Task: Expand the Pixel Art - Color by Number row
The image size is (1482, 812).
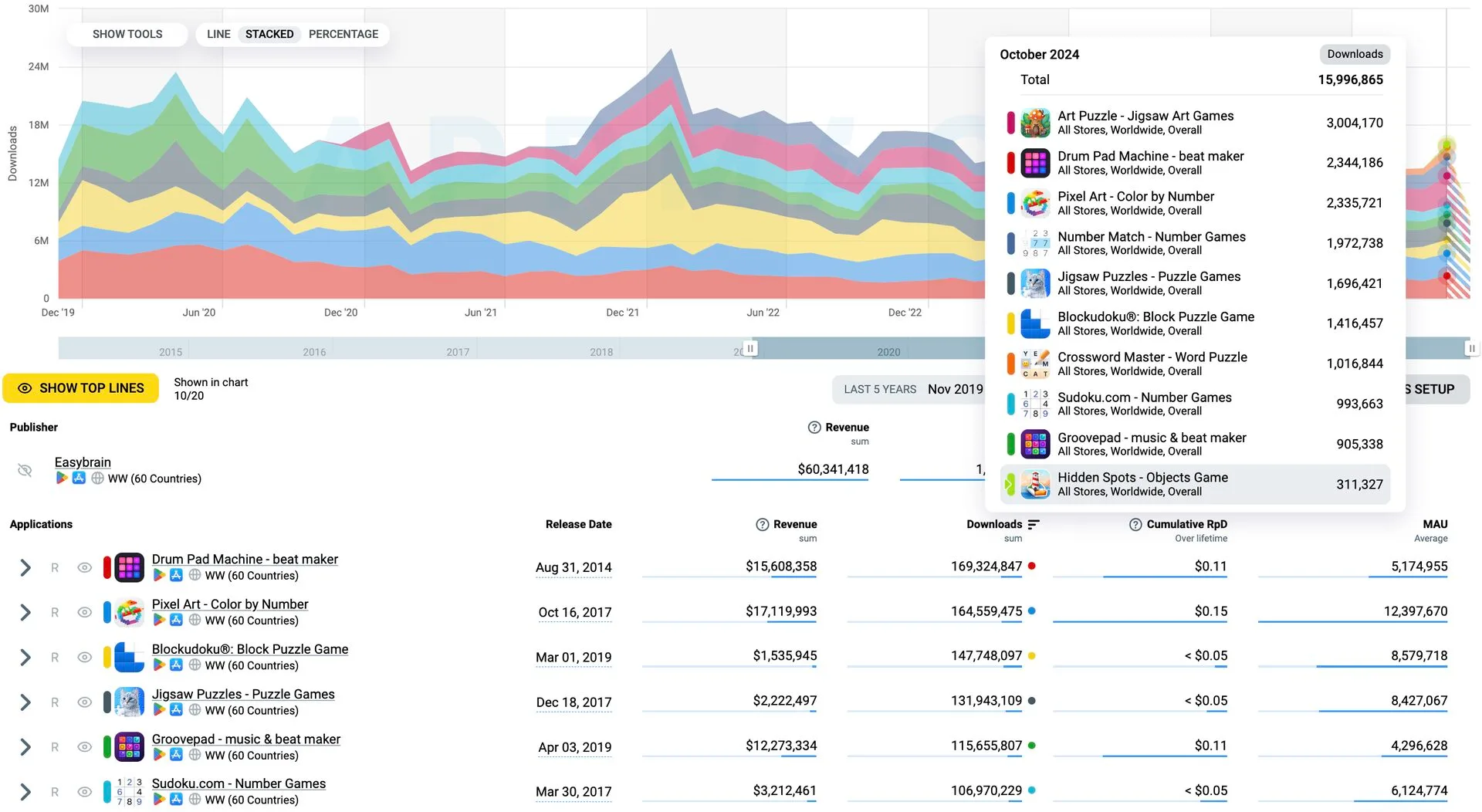Action: click(25, 613)
